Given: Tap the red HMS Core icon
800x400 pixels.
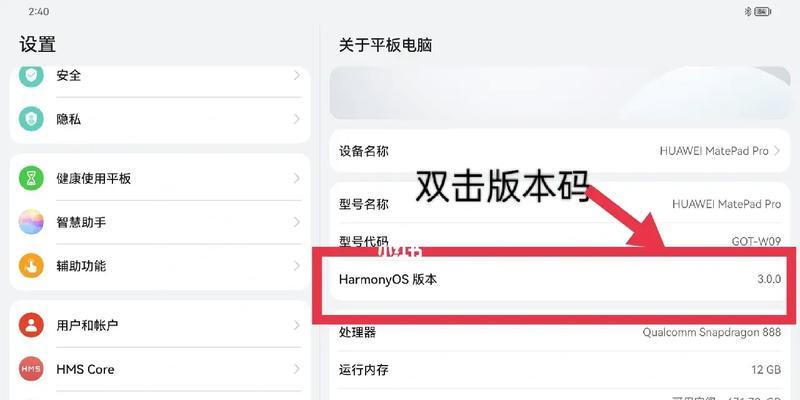Looking at the screenshot, I should pos(32,369).
